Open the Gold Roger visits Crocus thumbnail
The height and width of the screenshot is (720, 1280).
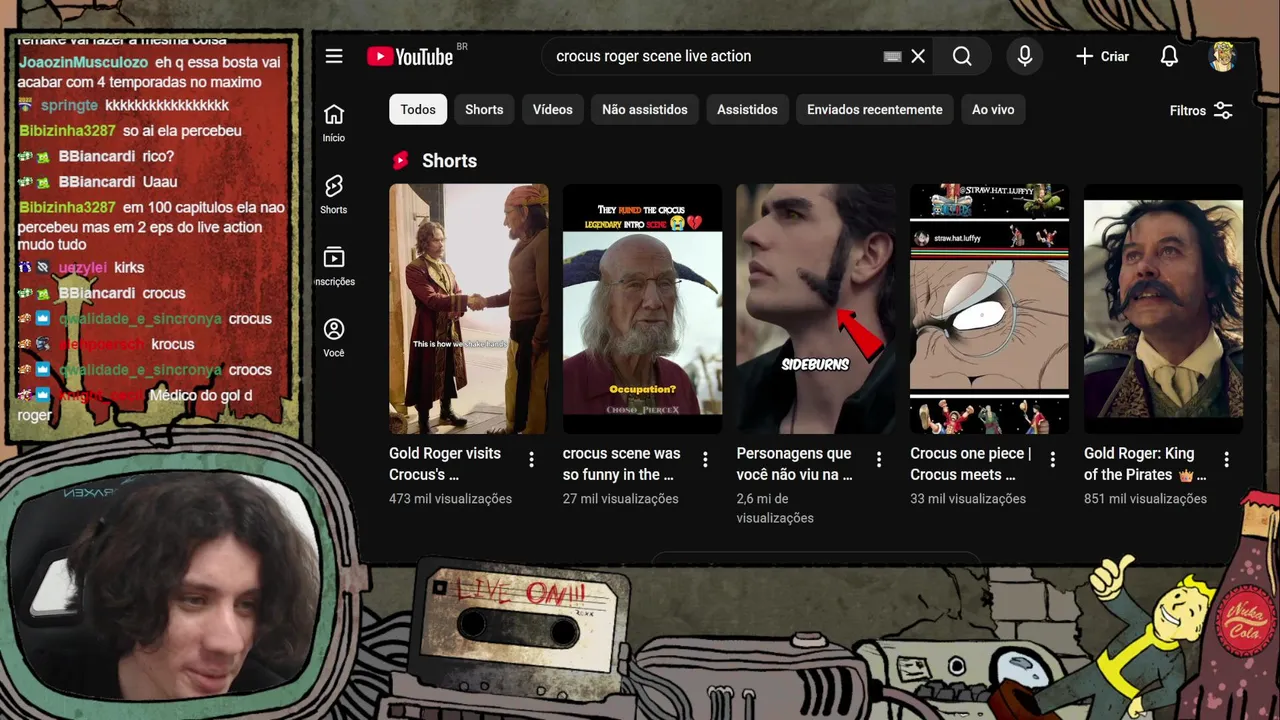468,309
